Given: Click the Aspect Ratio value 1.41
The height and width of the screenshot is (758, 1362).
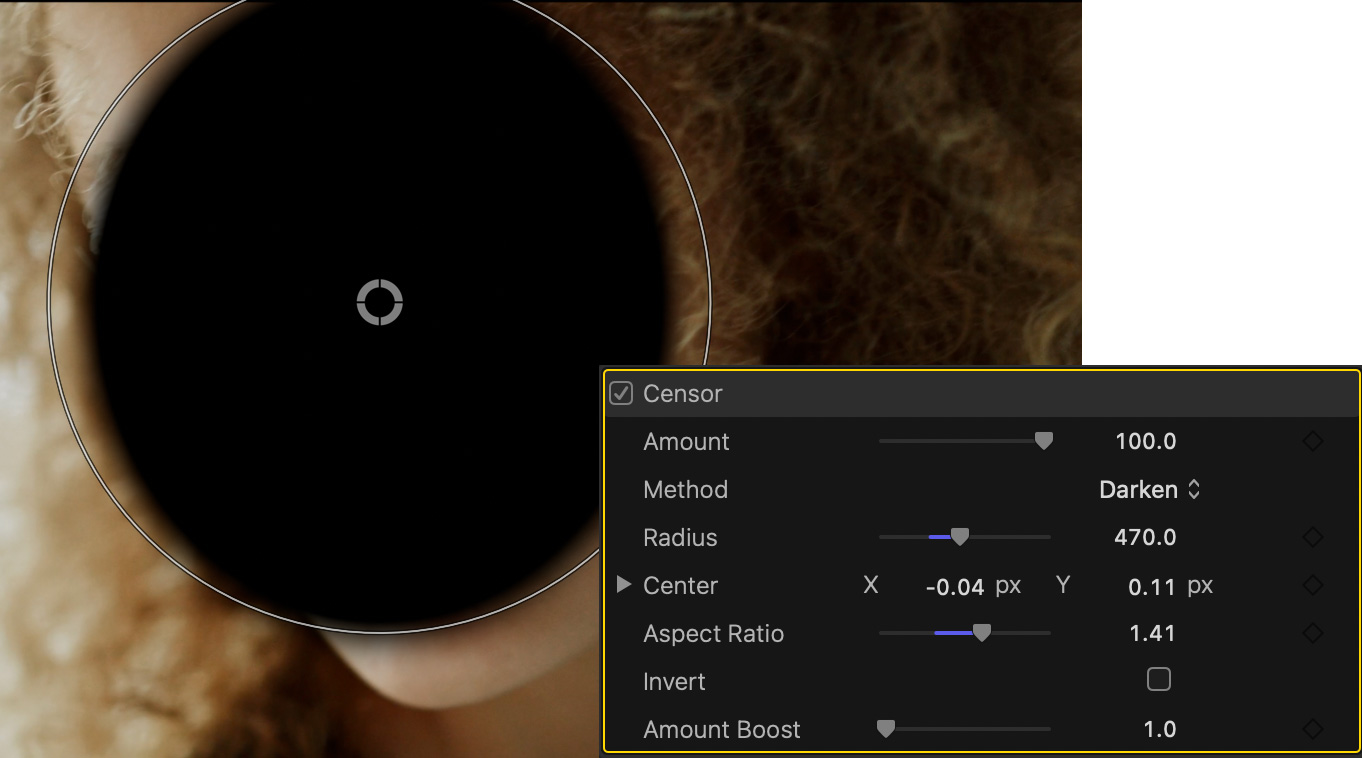Looking at the screenshot, I should pyautogui.click(x=1152, y=633).
